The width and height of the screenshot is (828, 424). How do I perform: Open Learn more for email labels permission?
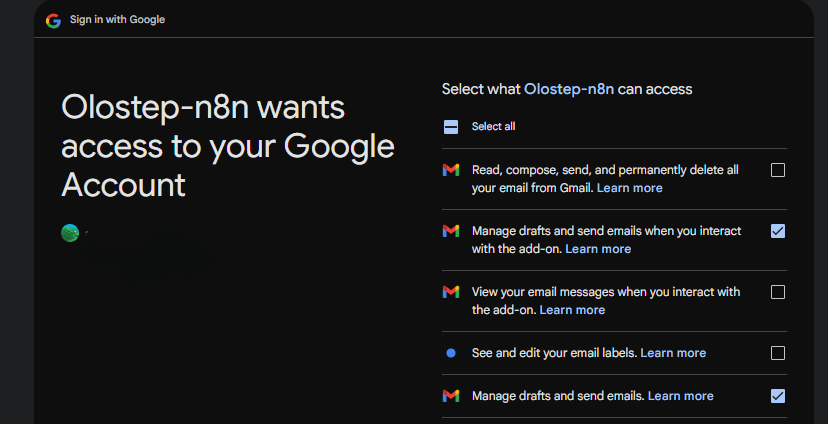673,353
